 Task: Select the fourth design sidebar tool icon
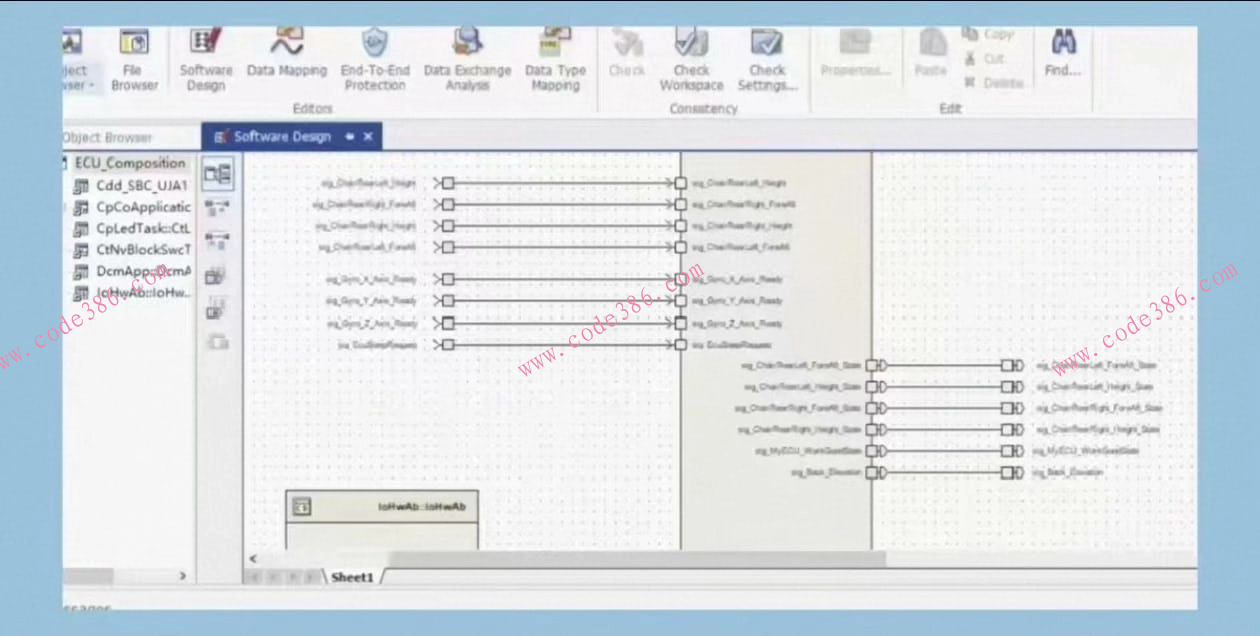pyautogui.click(x=217, y=276)
